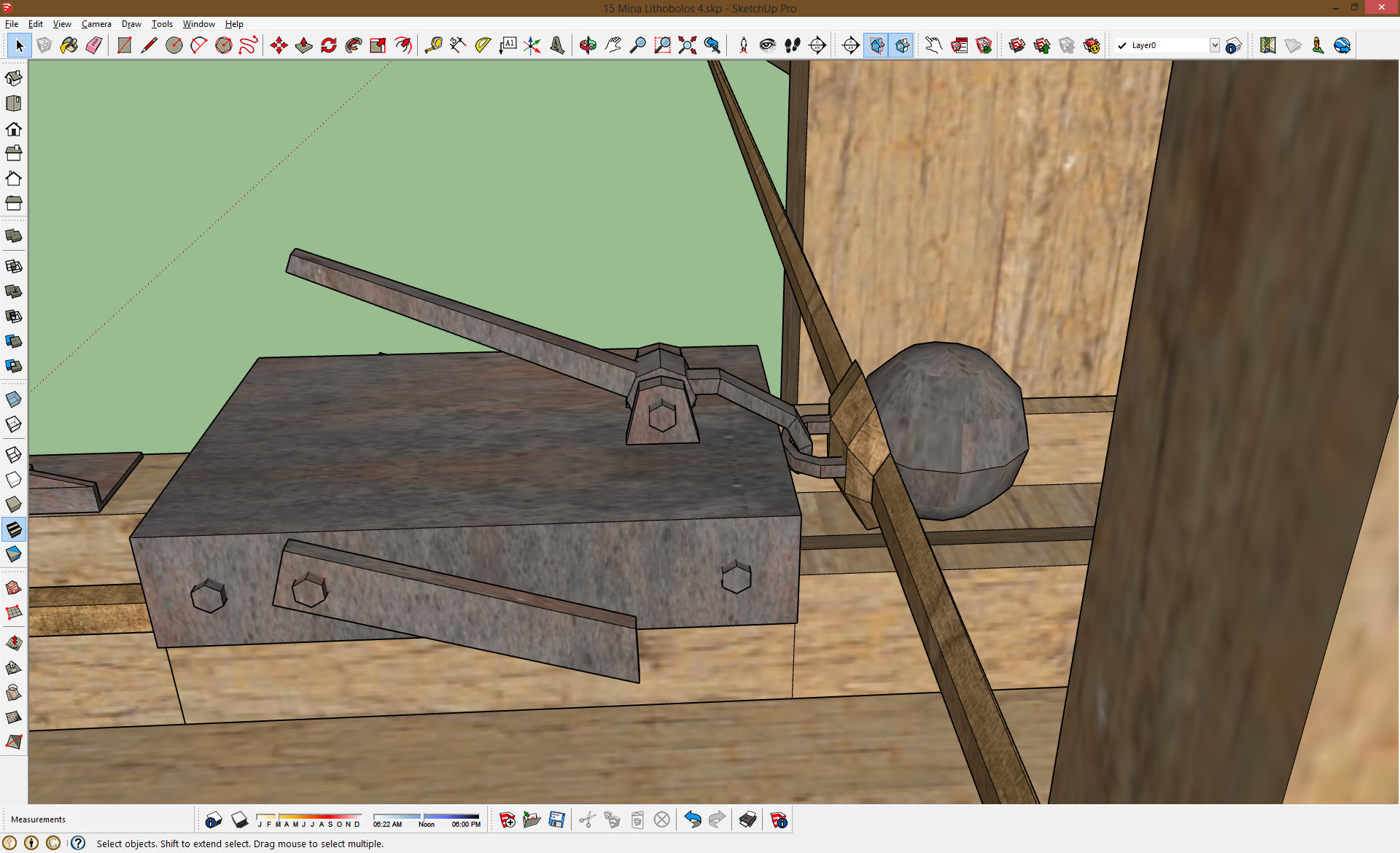
Task: Open the Layer0 layer dropdown
Action: pyautogui.click(x=1214, y=45)
